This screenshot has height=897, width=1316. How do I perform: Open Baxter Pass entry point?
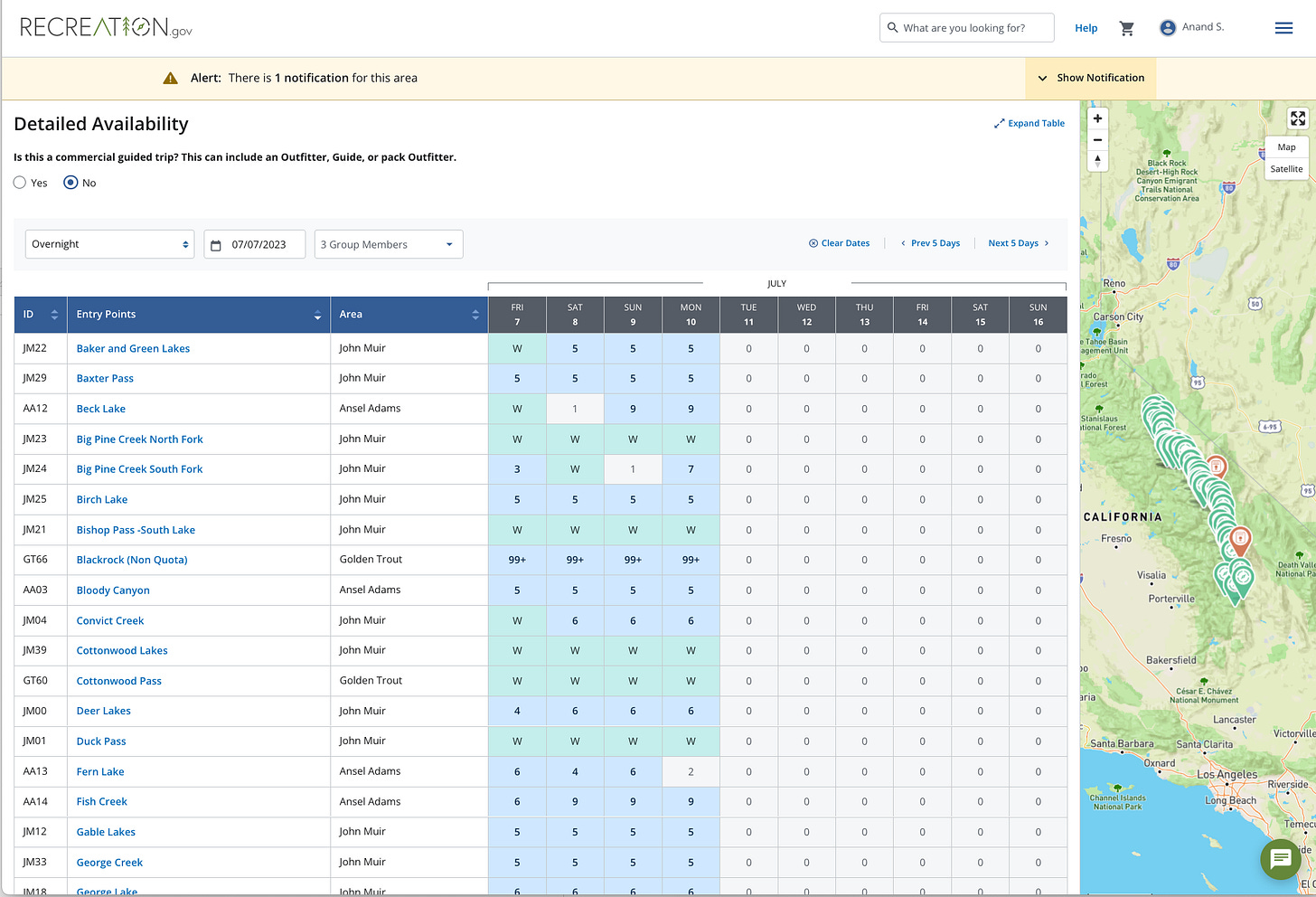(105, 378)
